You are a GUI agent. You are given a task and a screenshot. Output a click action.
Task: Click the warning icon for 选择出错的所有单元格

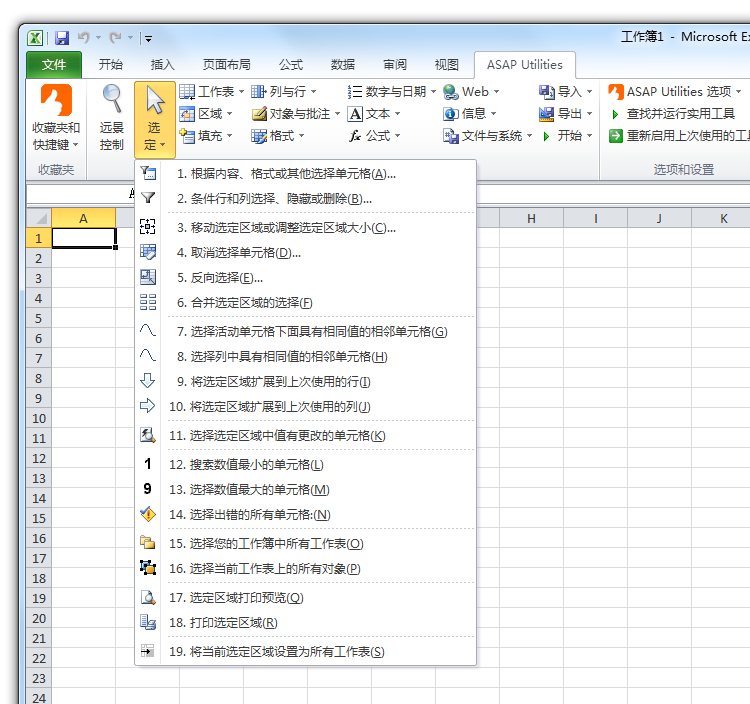coord(148,514)
